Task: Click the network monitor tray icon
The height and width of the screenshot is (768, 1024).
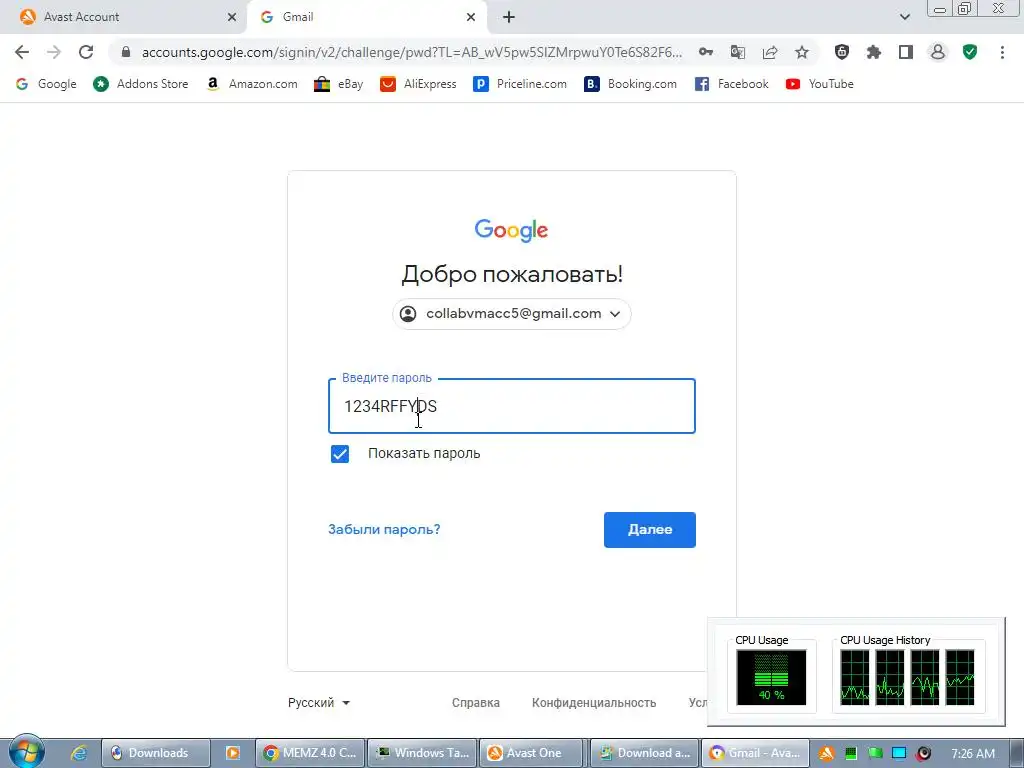Action: (899, 753)
